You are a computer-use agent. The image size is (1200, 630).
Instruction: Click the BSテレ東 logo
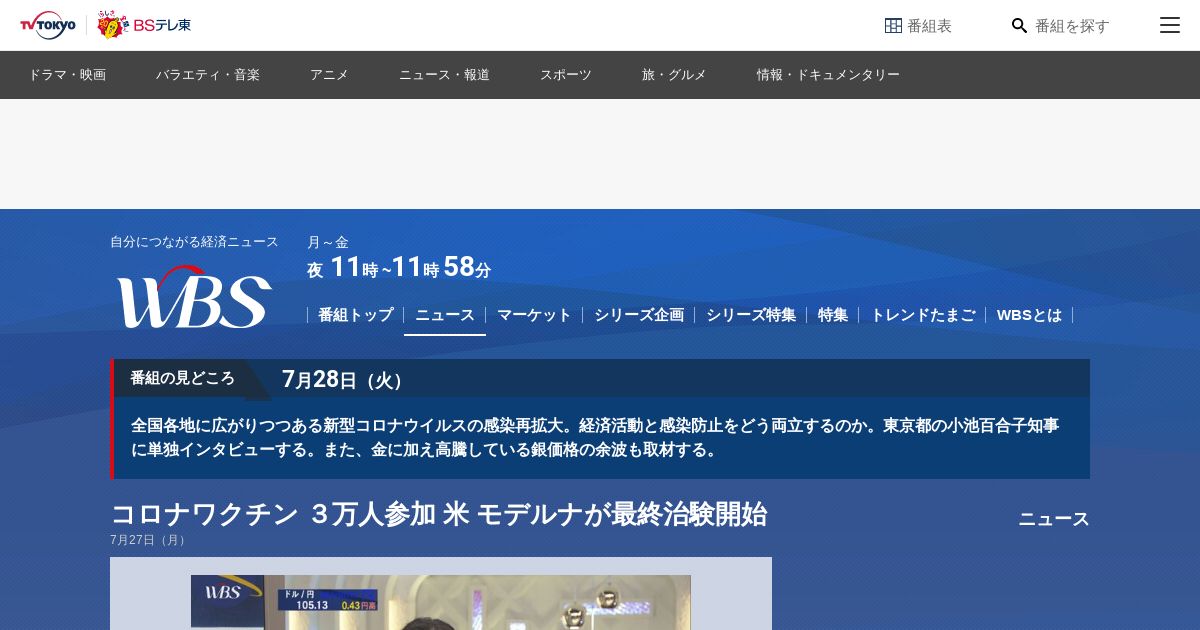(x=144, y=25)
